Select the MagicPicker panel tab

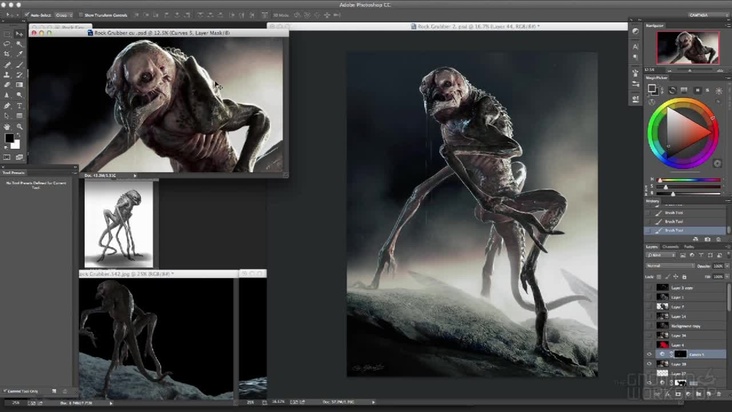[657, 77]
